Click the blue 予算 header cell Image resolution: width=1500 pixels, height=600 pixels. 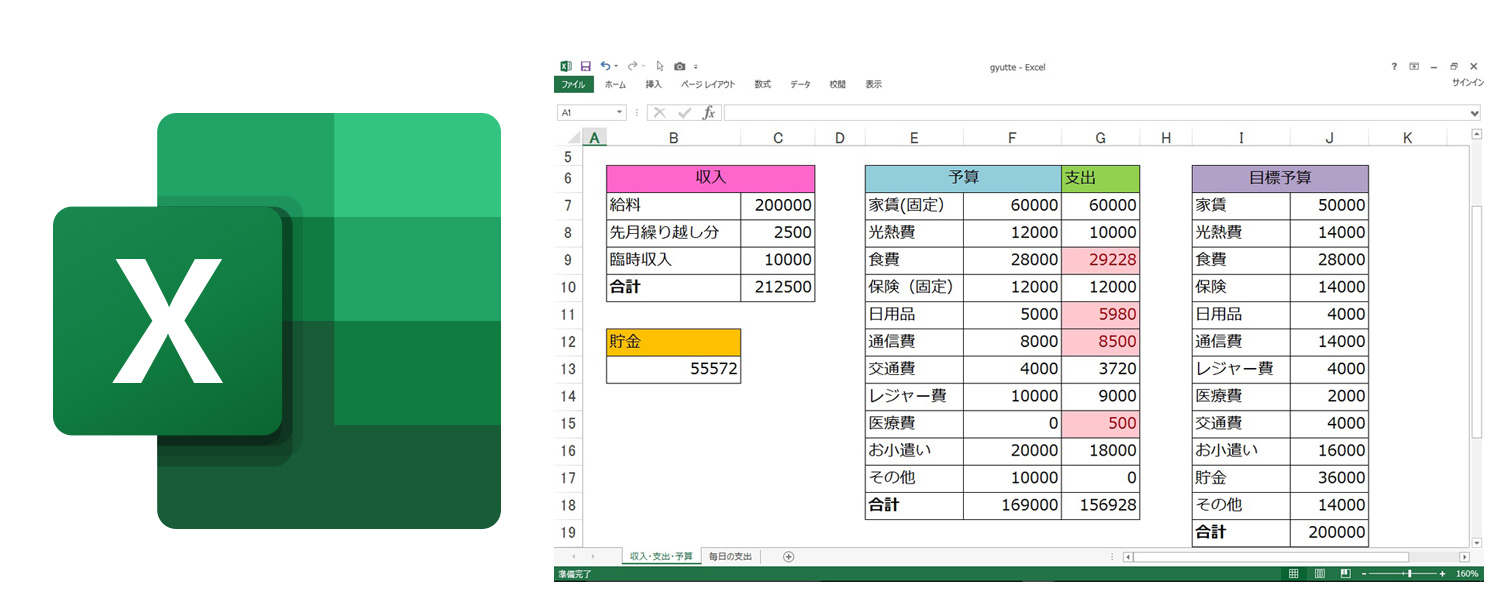(x=963, y=178)
